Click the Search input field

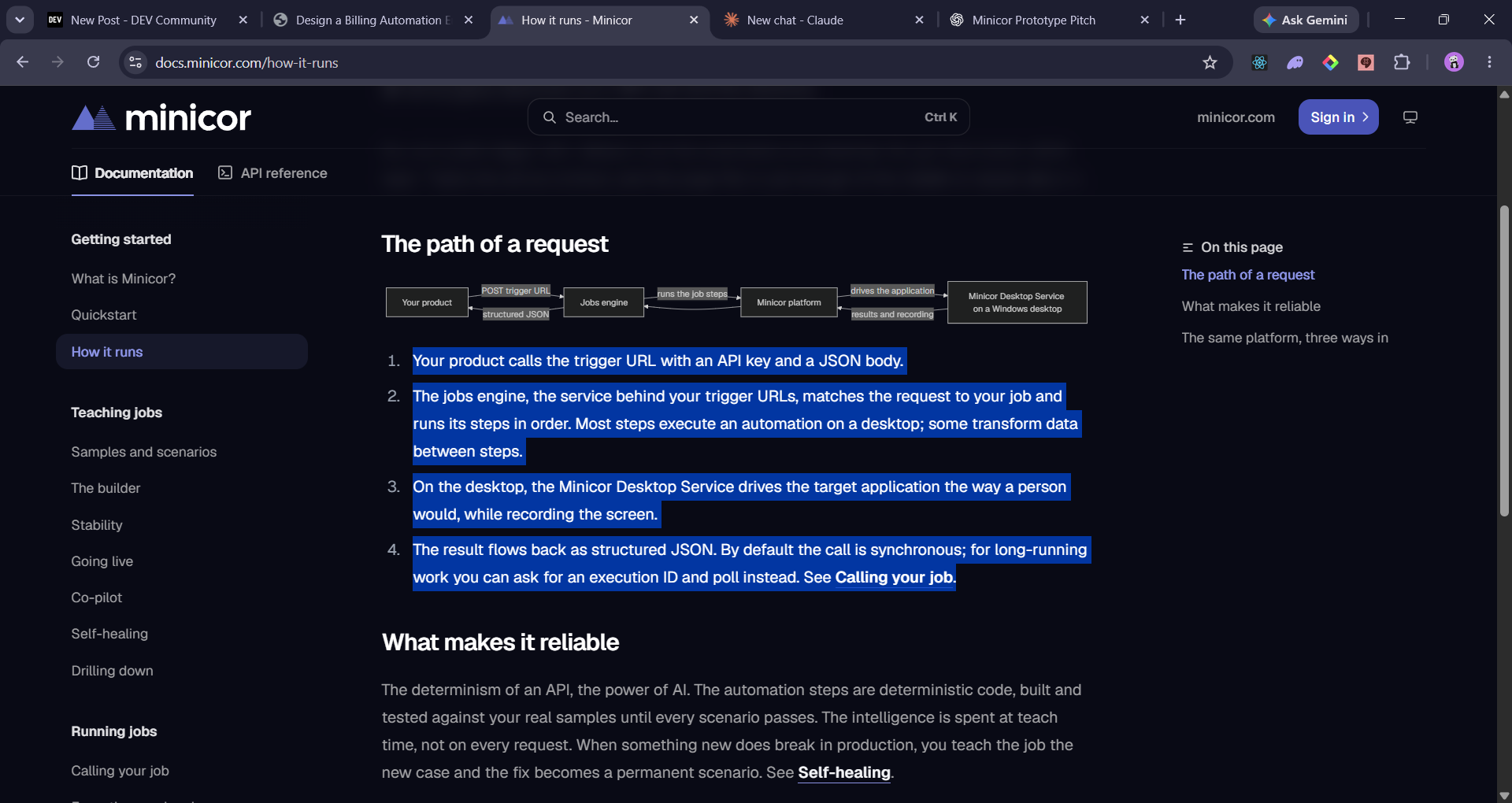pyautogui.click(x=748, y=117)
